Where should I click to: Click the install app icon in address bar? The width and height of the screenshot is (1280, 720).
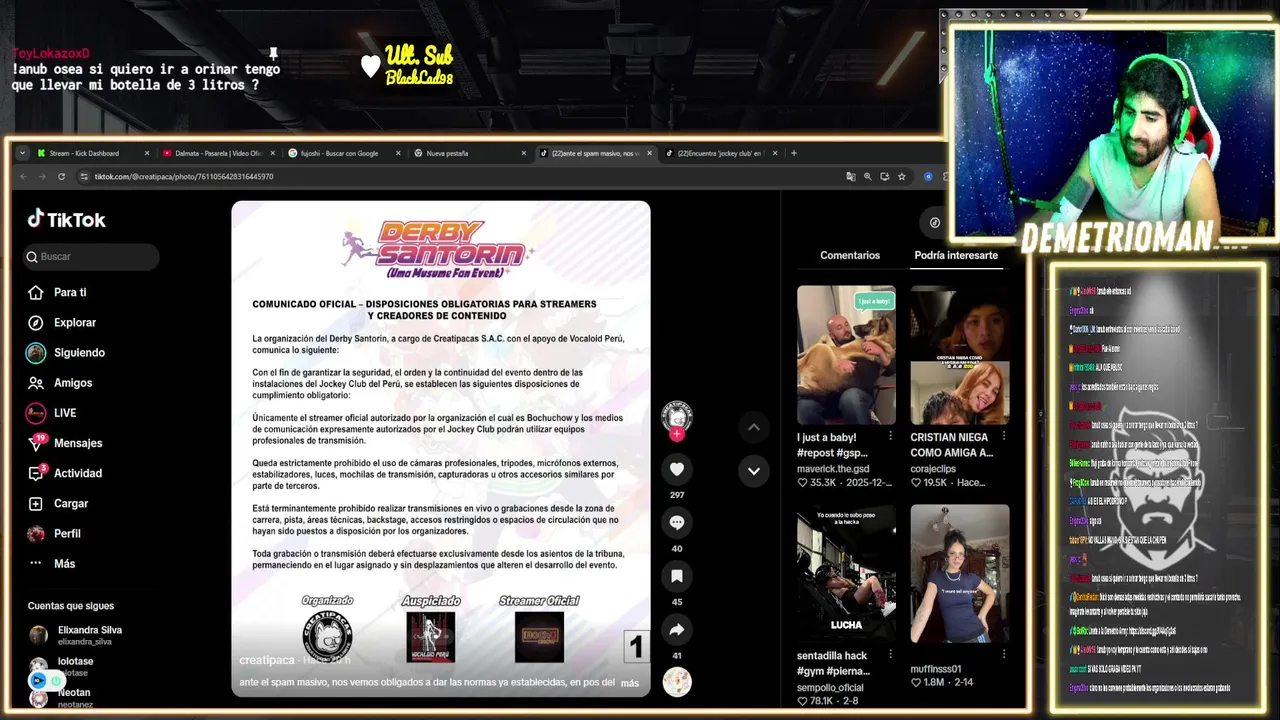pos(885,176)
